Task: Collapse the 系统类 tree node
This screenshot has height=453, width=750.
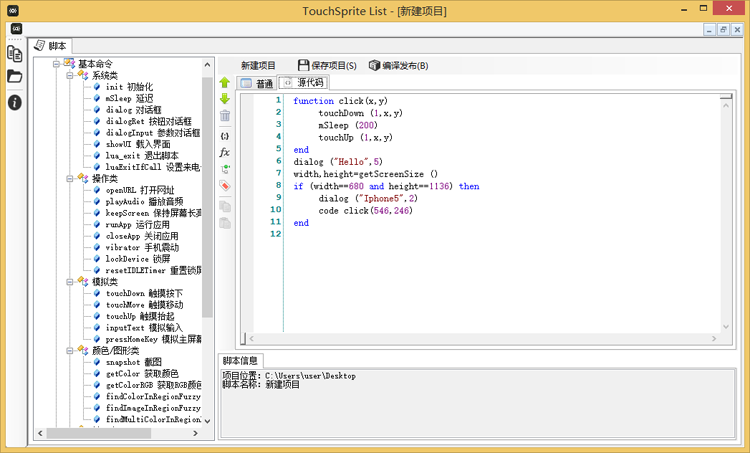Action: click(x=70, y=75)
